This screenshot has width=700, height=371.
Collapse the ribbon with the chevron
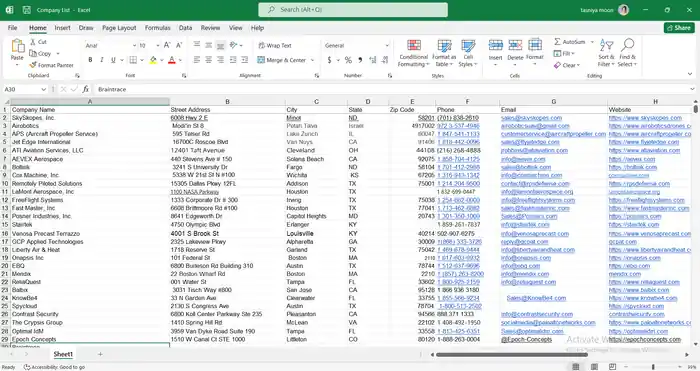tap(690, 74)
